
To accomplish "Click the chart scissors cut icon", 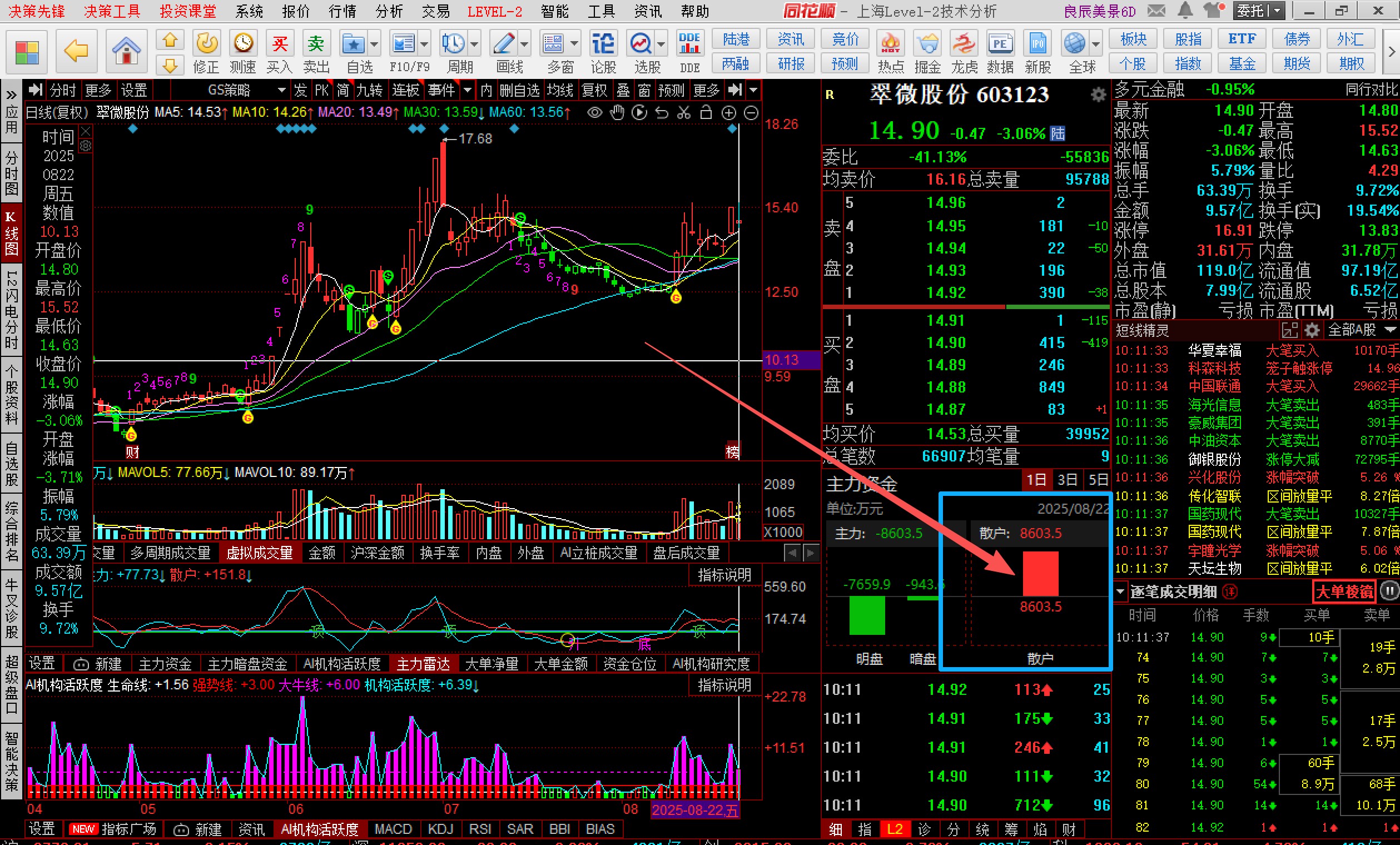I will tap(683, 113).
